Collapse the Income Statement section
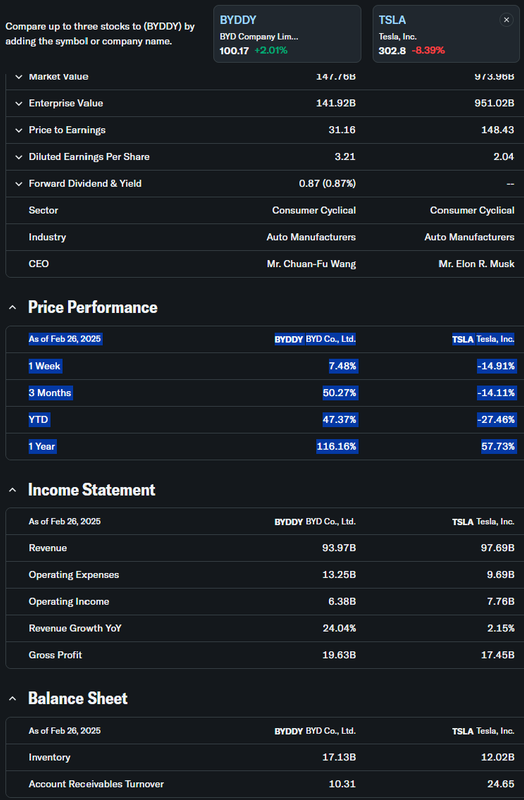The height and width of the screenshot is (800, 524). click(13, 490)
